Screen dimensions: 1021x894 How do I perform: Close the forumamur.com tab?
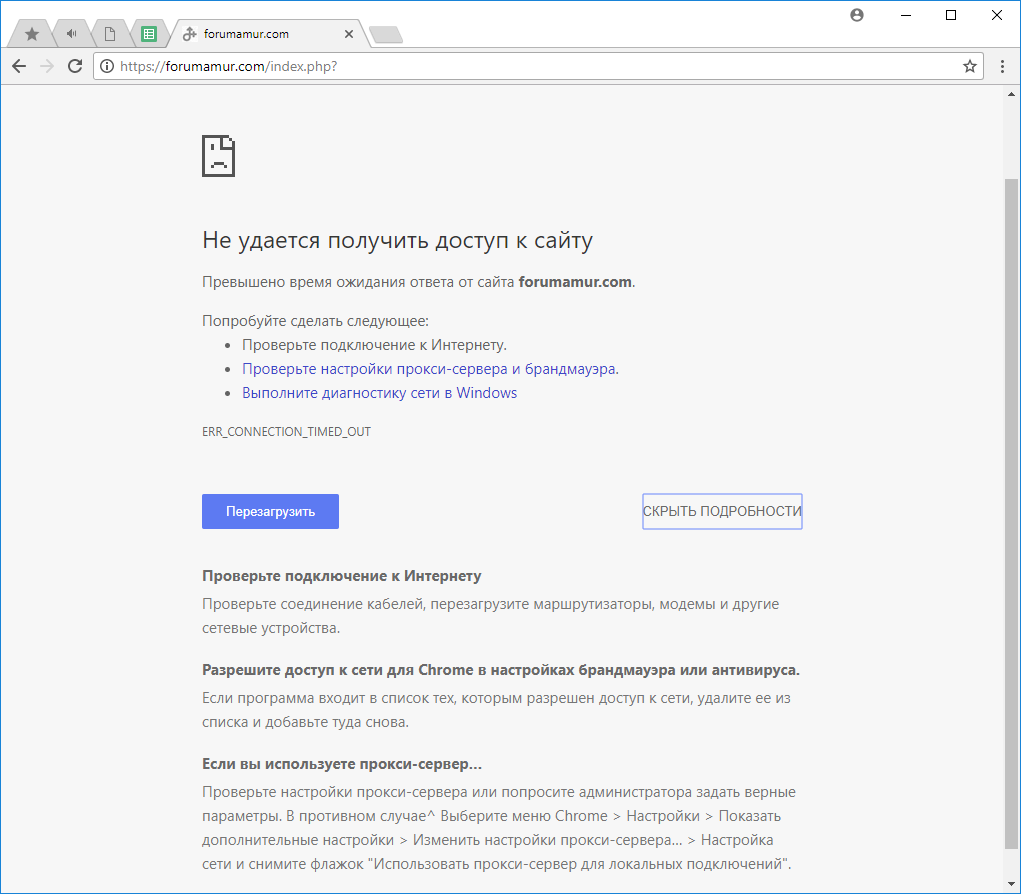348,34
